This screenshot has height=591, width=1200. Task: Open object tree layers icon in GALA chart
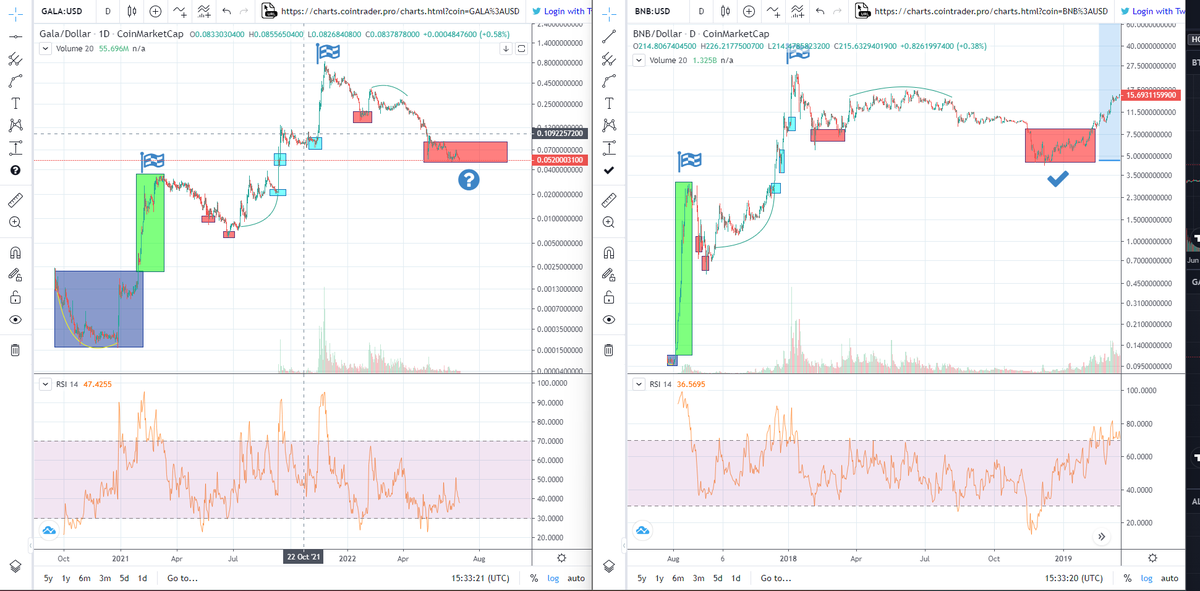(x=15, y=566)
